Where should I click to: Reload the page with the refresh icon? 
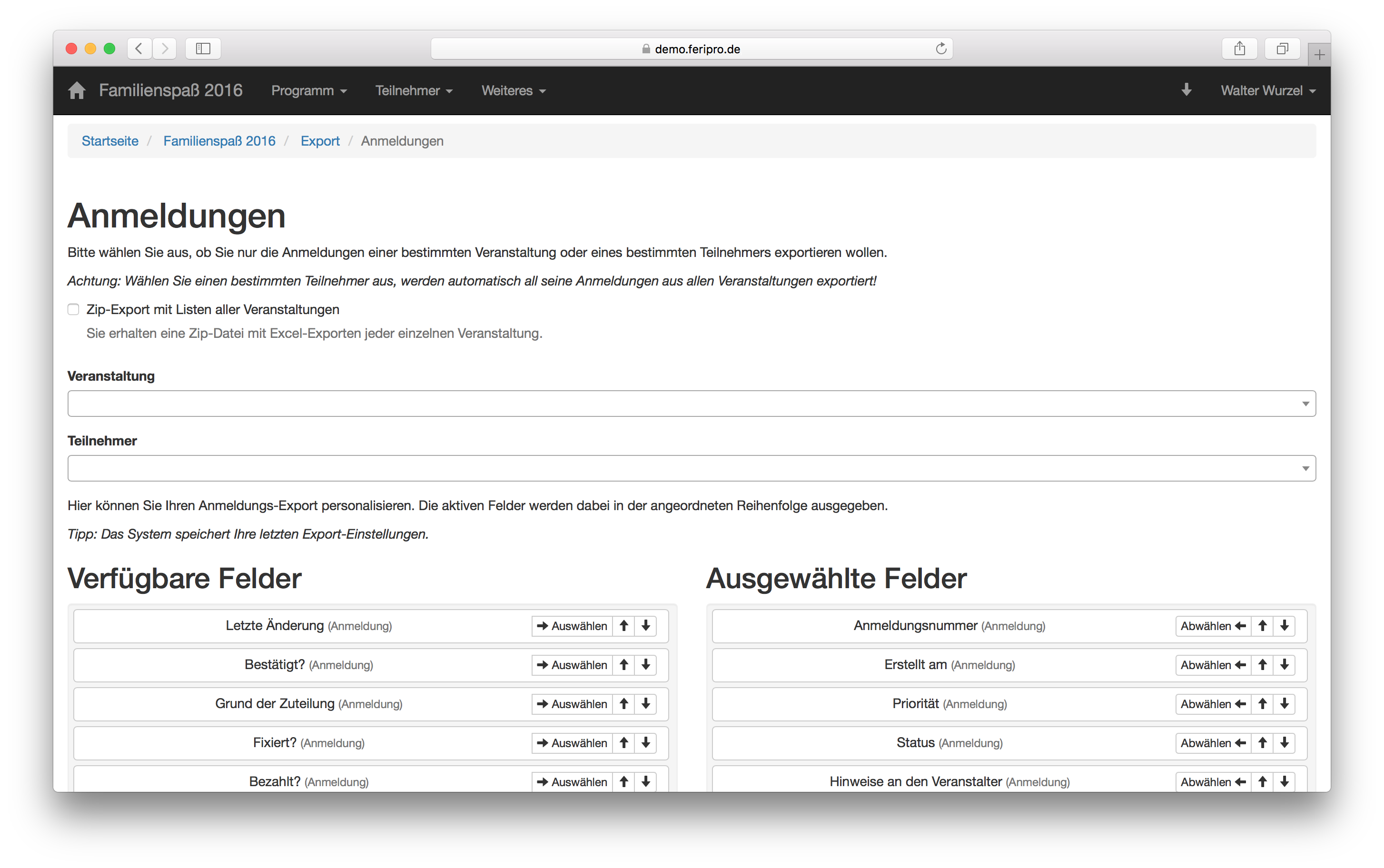[941, 49]
